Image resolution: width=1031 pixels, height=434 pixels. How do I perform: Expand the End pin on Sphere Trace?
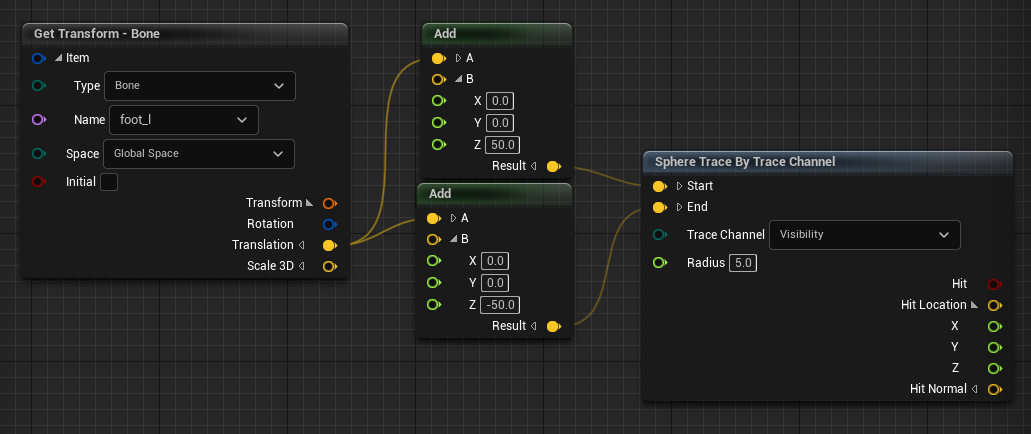pyautogui.click(x=679, y=208)
